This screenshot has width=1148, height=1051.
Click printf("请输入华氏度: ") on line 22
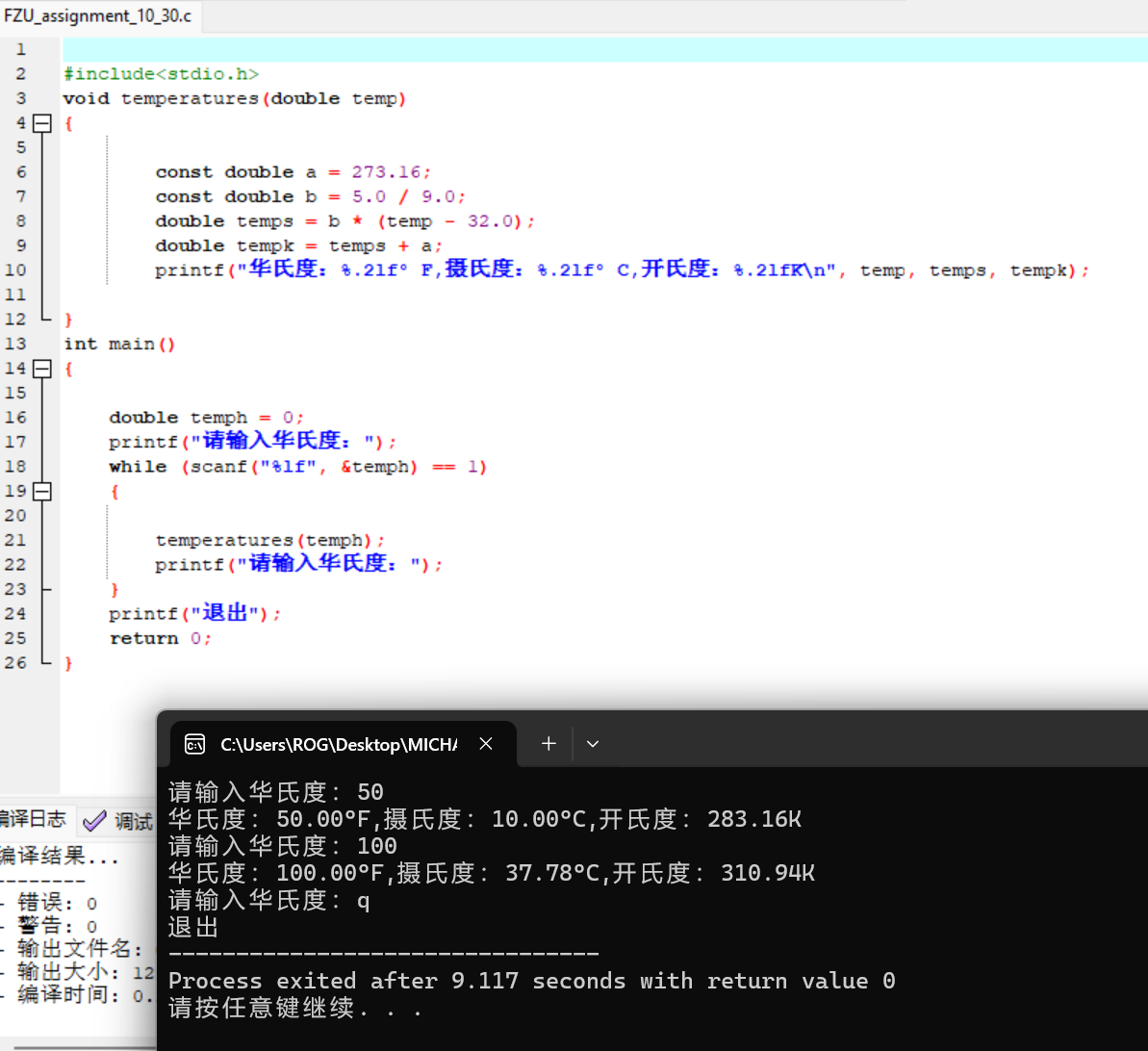[x=298, y=564]
